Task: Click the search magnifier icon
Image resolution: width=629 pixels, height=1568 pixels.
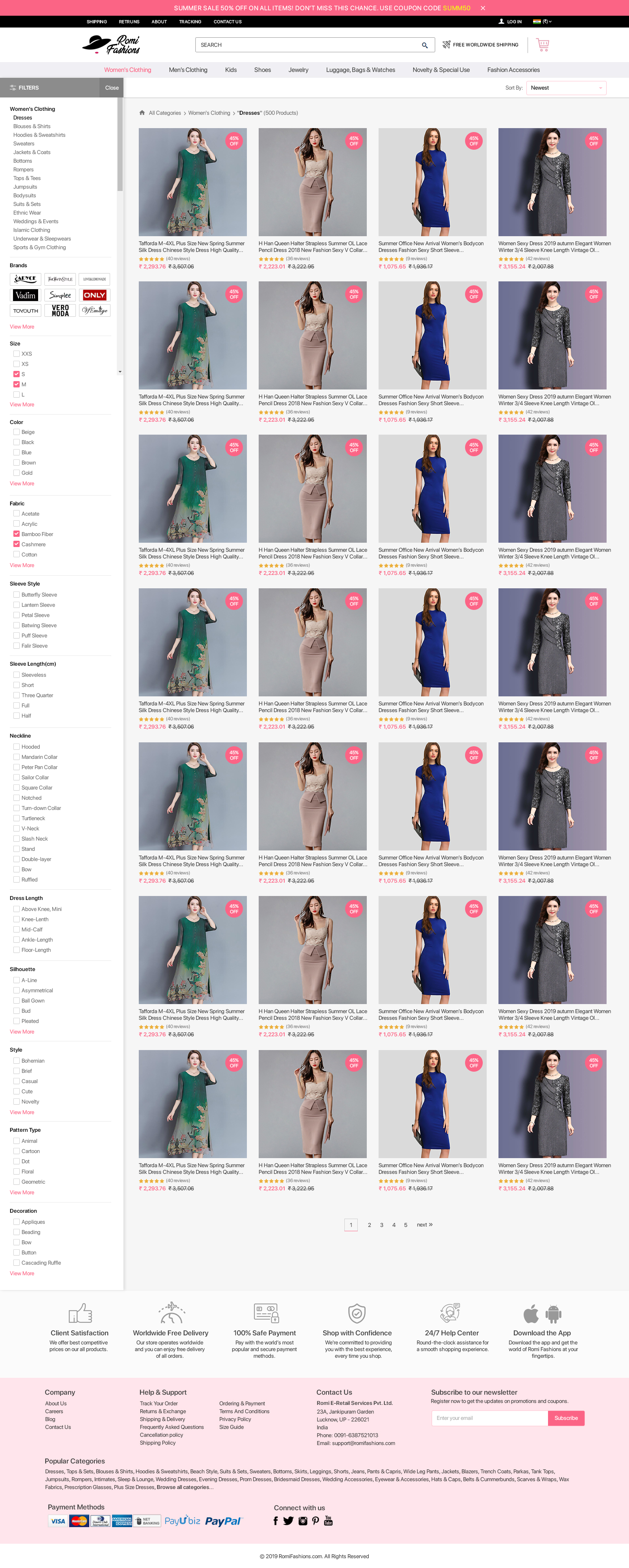Action: pos(425,45)
